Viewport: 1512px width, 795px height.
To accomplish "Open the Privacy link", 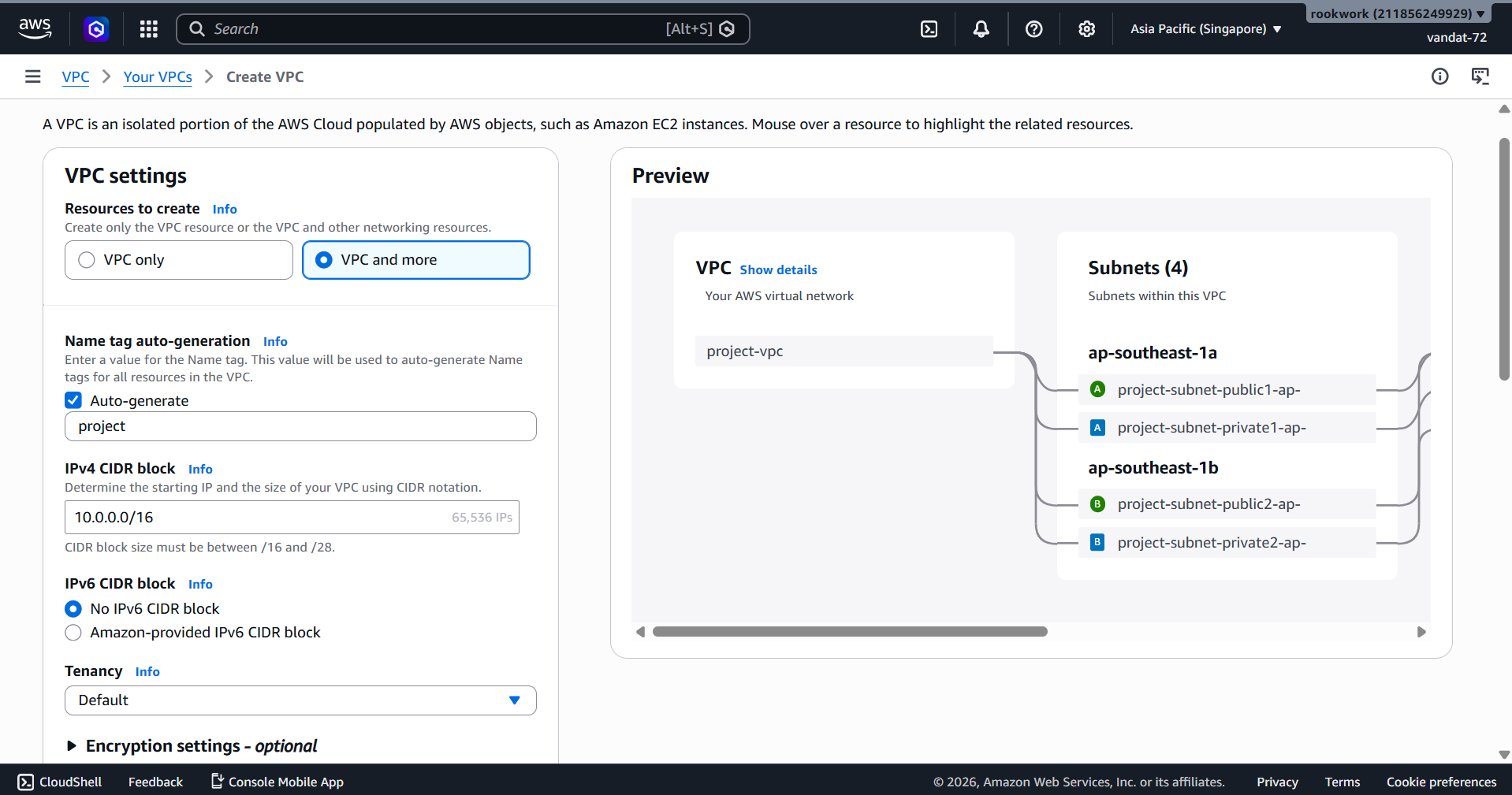I will point(1277,782).
